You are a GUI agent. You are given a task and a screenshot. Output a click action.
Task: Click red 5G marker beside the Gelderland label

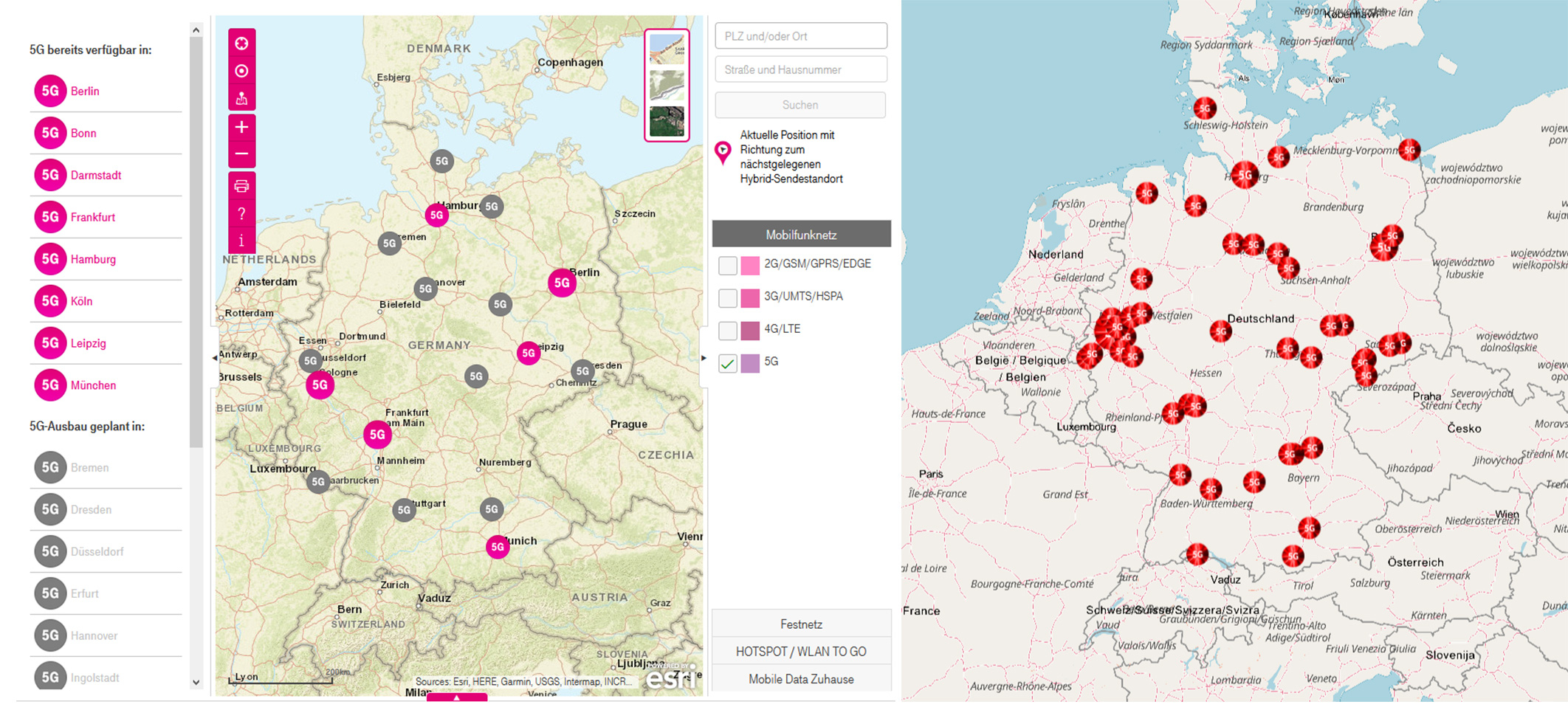(1141, 279)
